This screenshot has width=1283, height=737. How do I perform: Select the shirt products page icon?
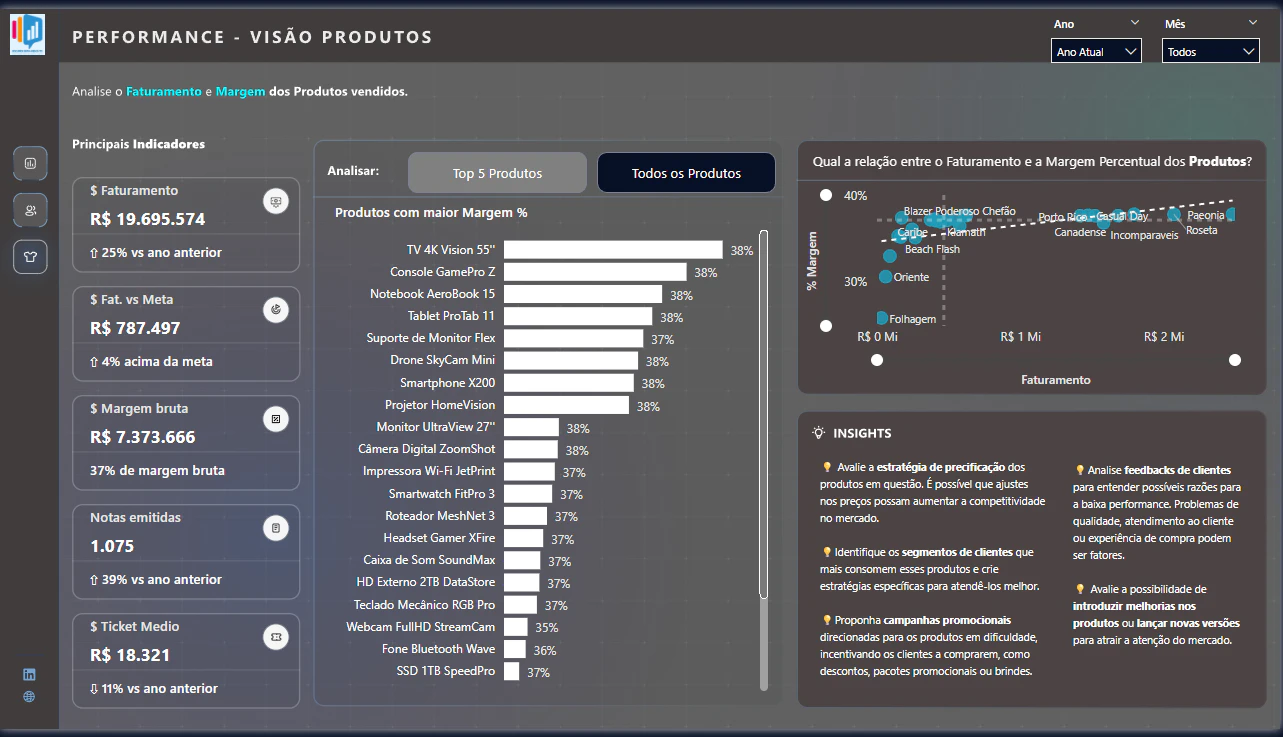pyautogui.click(x=30, y=257)
